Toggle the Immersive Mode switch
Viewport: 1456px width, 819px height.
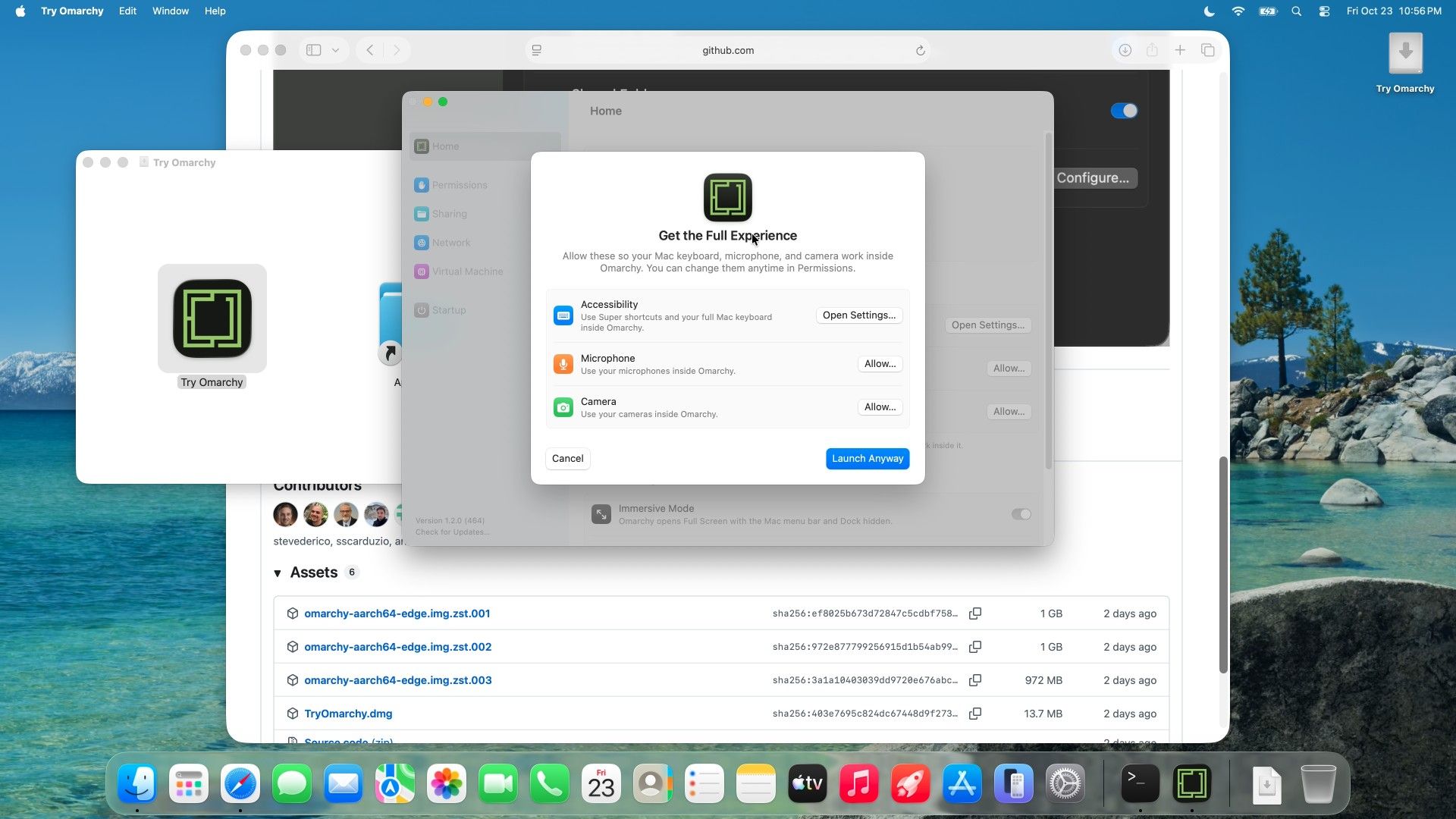pyautogui.click(x=1021, y=514)
